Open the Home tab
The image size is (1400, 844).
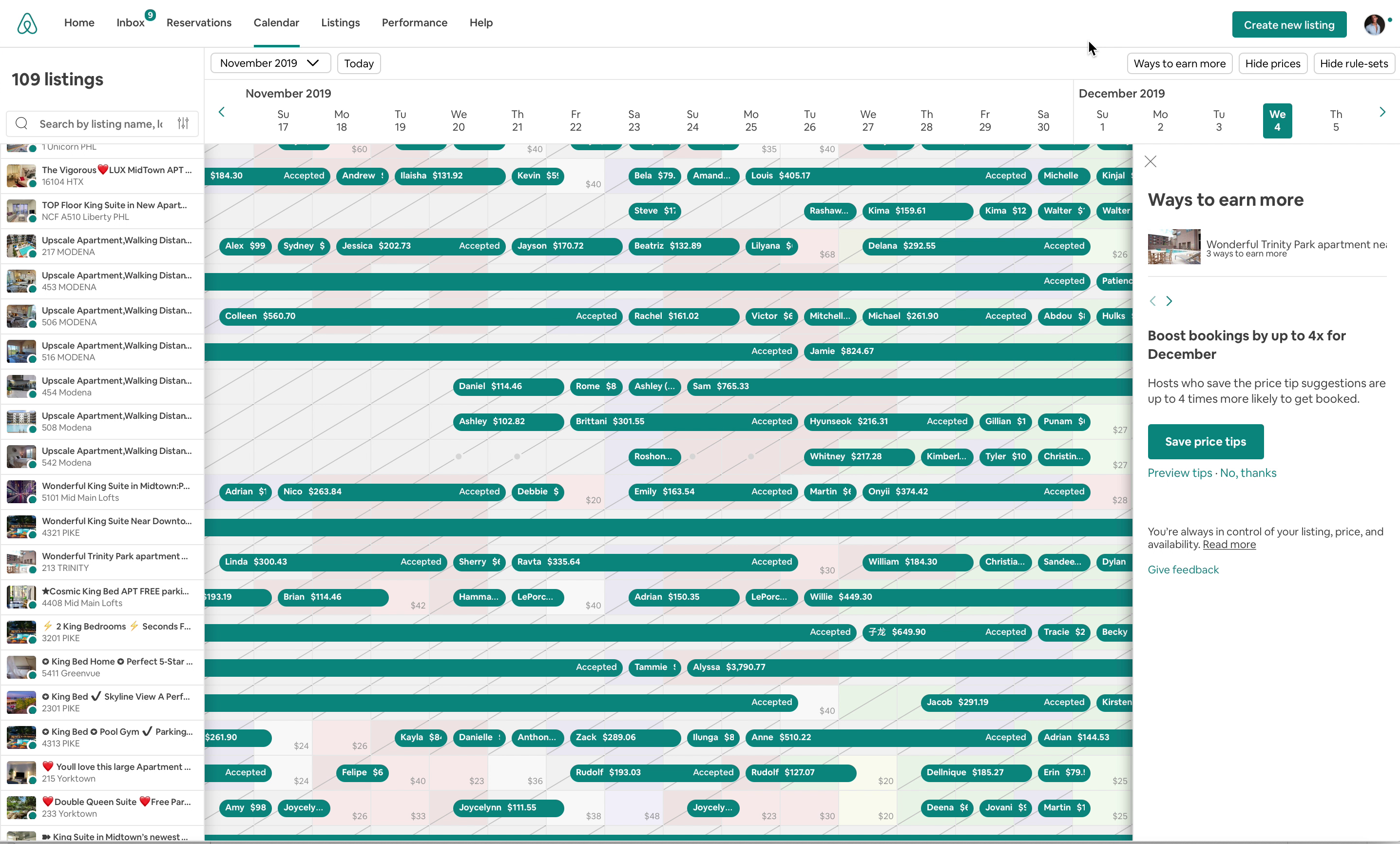click(79, 23)
